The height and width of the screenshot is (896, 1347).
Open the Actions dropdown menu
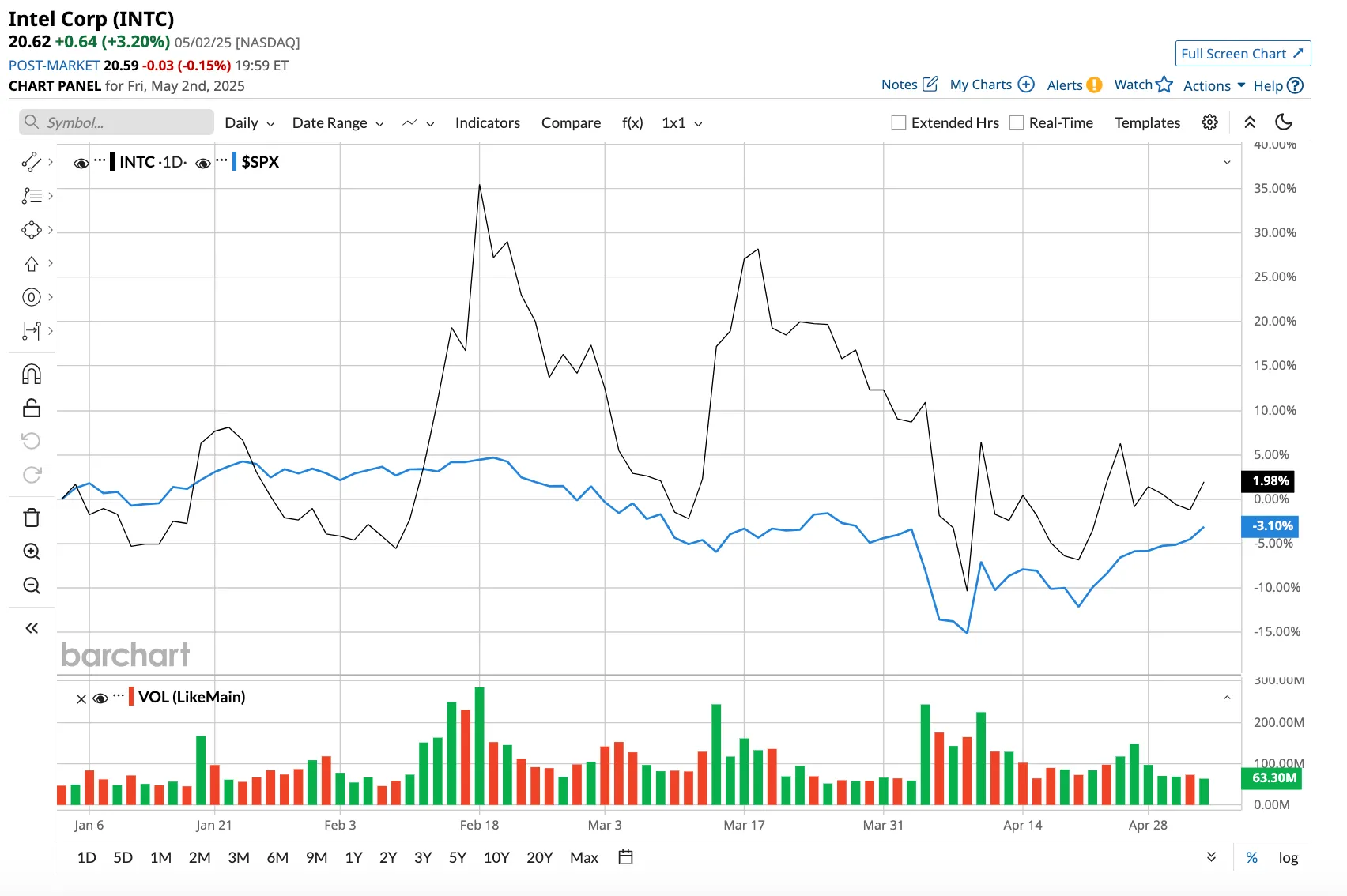pyautogui.click(x=1214, y=85)
